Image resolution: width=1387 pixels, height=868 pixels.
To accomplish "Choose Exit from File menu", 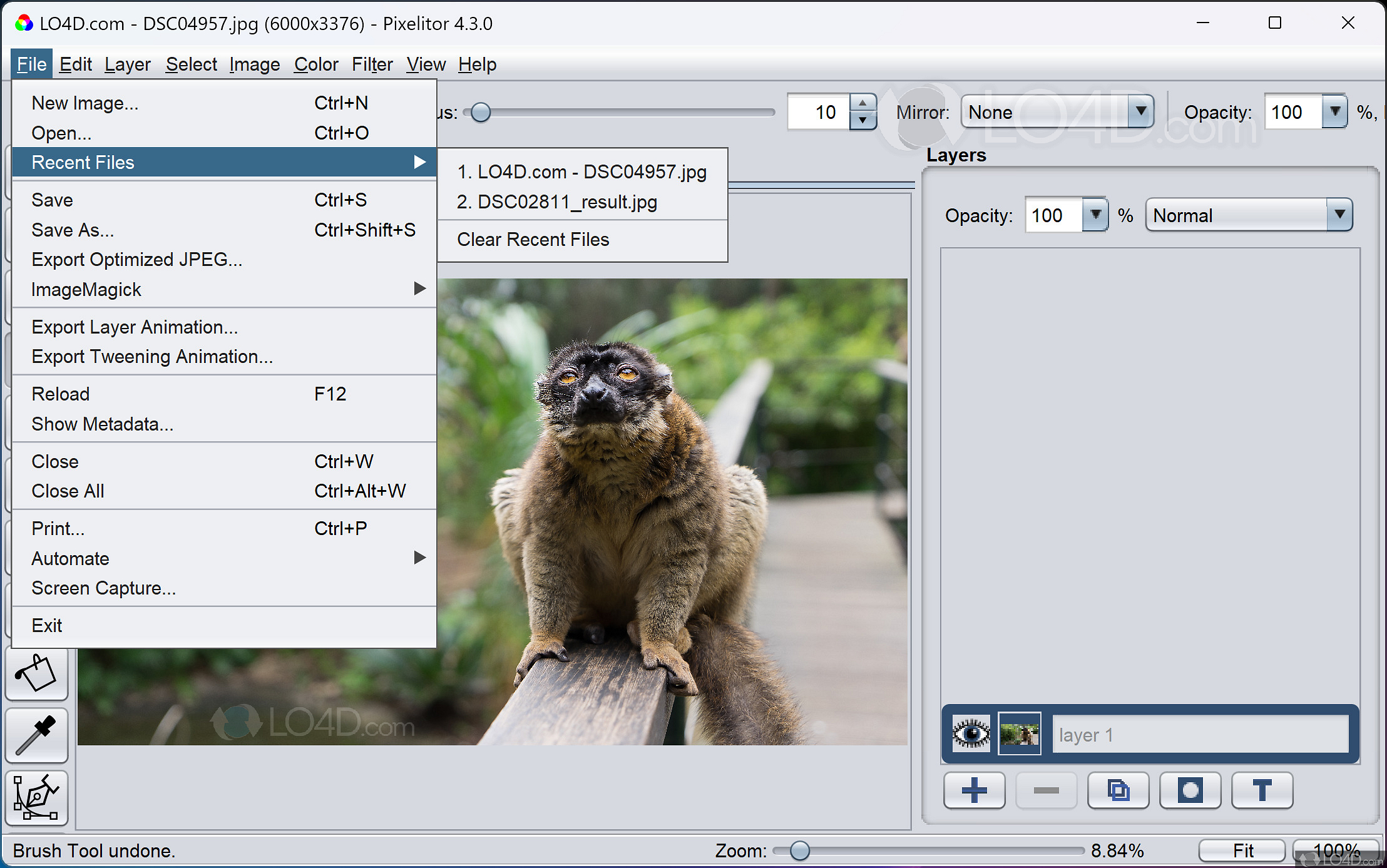I will (x=224, y=625).
